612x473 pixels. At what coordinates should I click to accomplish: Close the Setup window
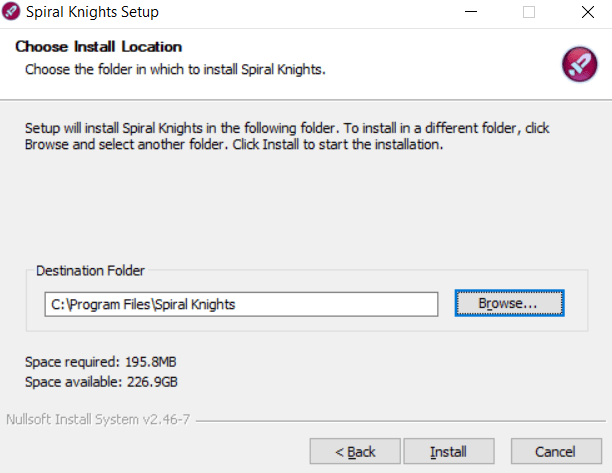point(588,12)
